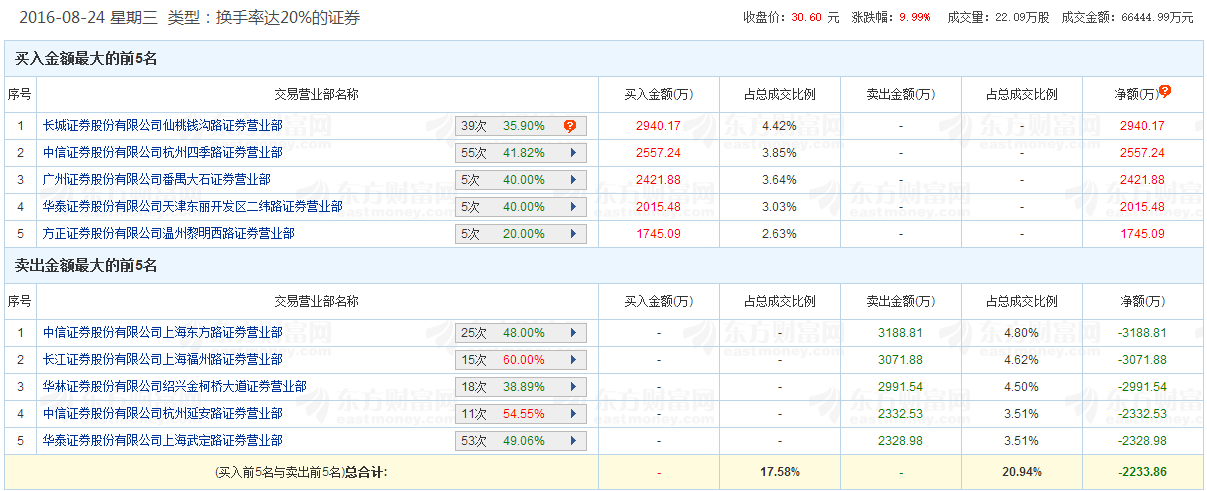Click the 15次 60.00% stats box
1207x491 pixels.
(521, 360)
